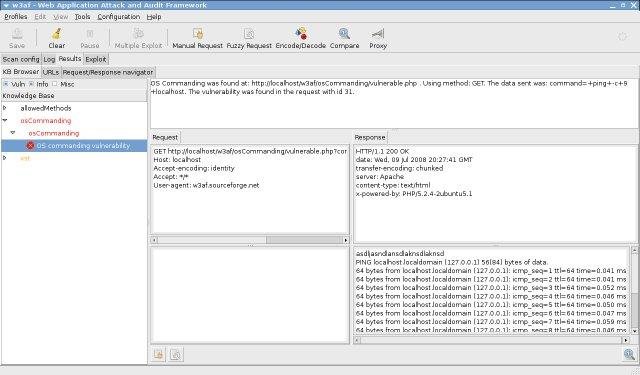
Task: Click the 'User-agent: w3af.sourceforge.net' header line
Action: coord(206,185)
